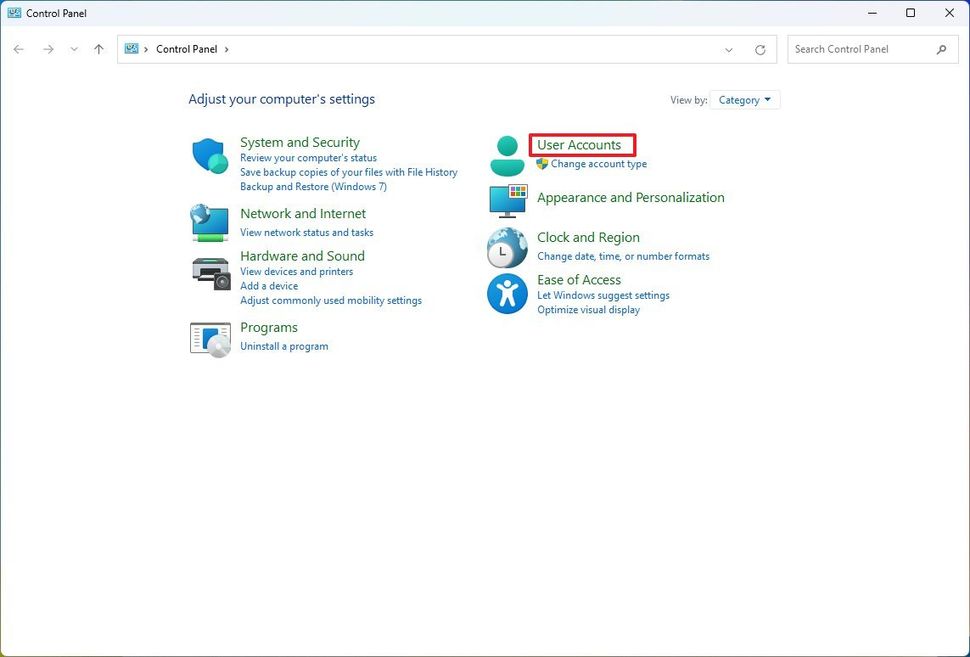The image size is (970, 657).
Task: Click the up-arrow navigation button
Action: pyautogui.click(x=98, y=48)
